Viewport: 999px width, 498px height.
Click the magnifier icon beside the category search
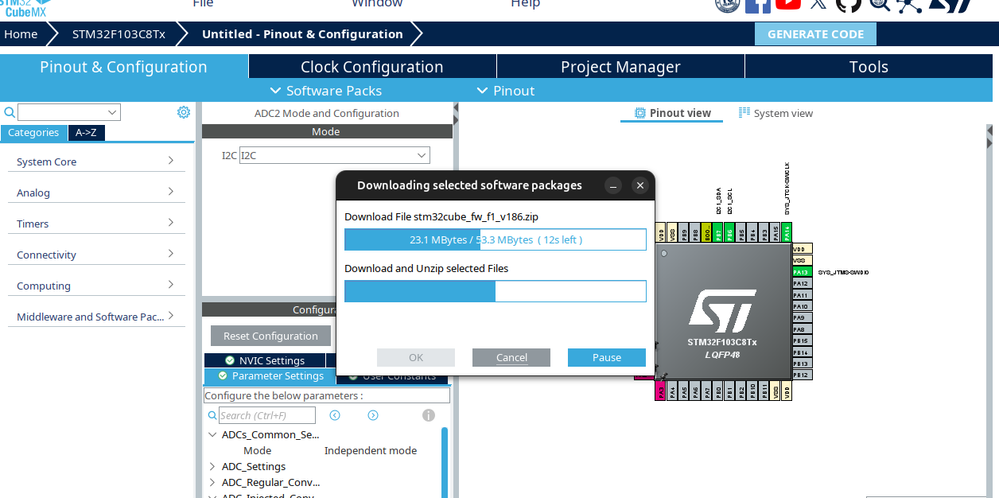pos(10,113)
